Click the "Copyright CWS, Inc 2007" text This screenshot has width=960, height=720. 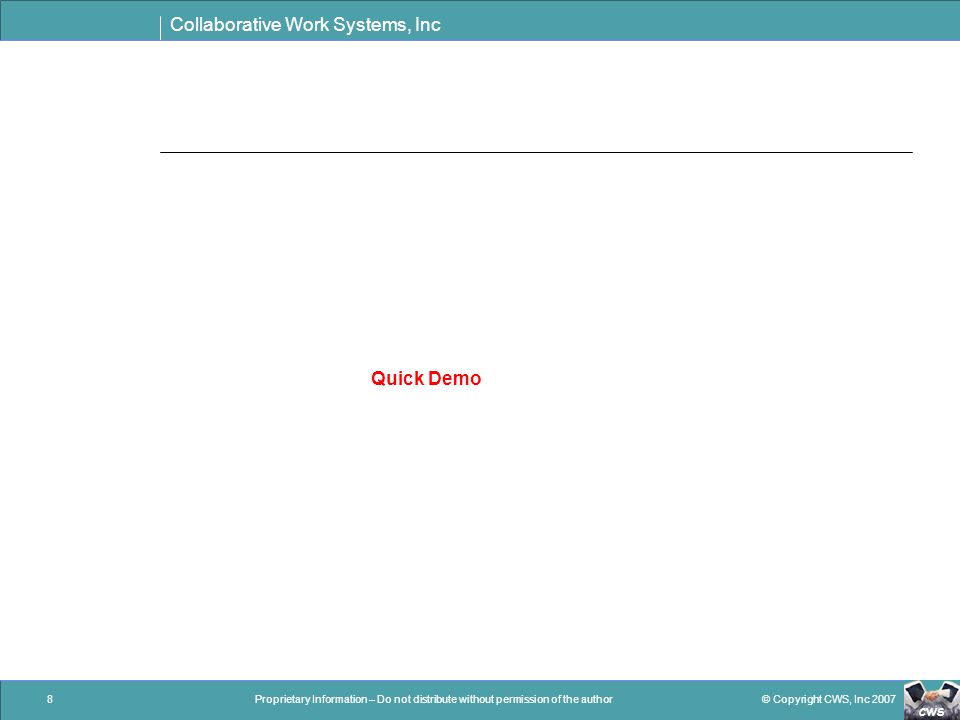coord(828,699)
